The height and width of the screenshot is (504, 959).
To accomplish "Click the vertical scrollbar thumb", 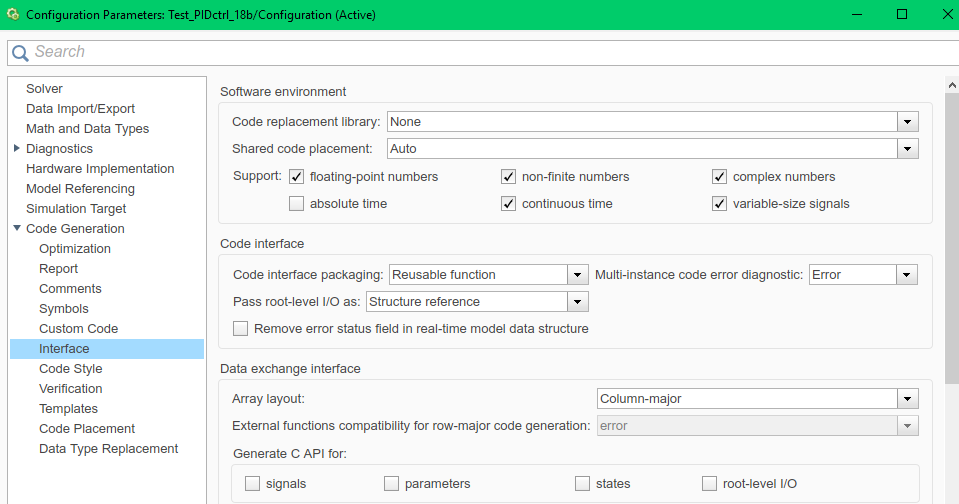I will point(952,239).
